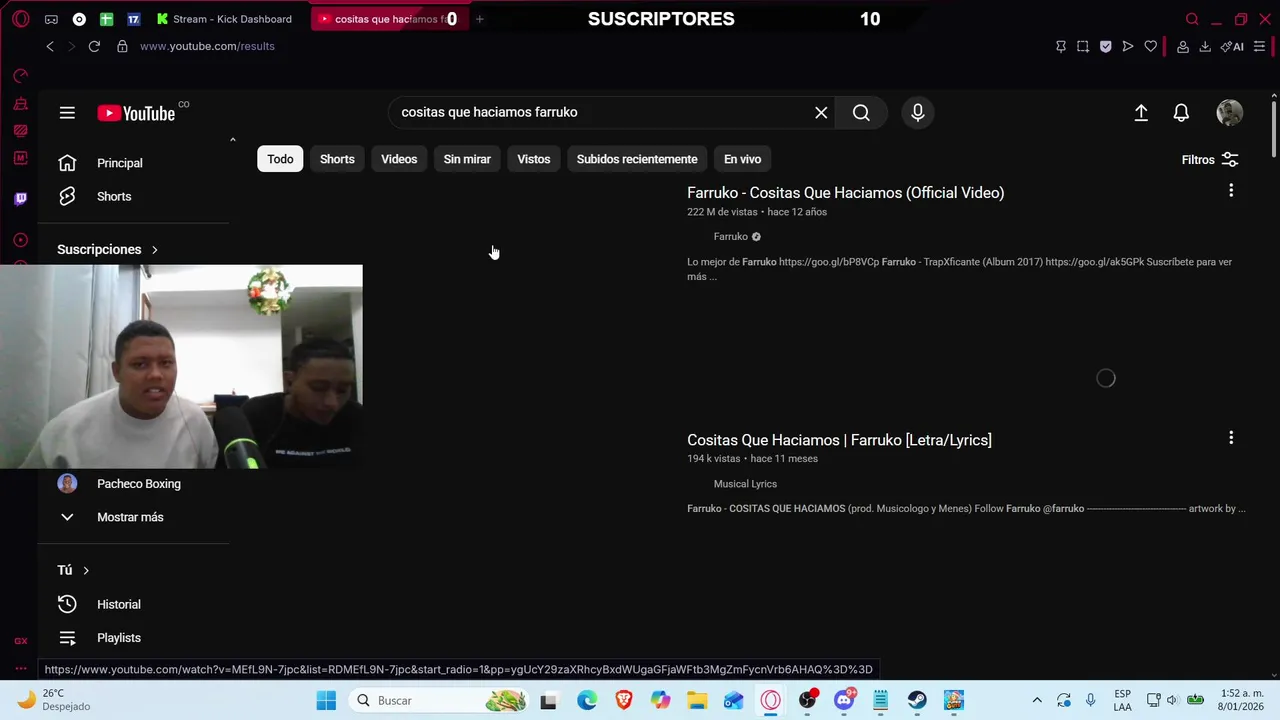This screenshot has height=720, width=1280.
Task: Open the browser downloads icon
Action: pyautogui.click(x=1205, y=46)
